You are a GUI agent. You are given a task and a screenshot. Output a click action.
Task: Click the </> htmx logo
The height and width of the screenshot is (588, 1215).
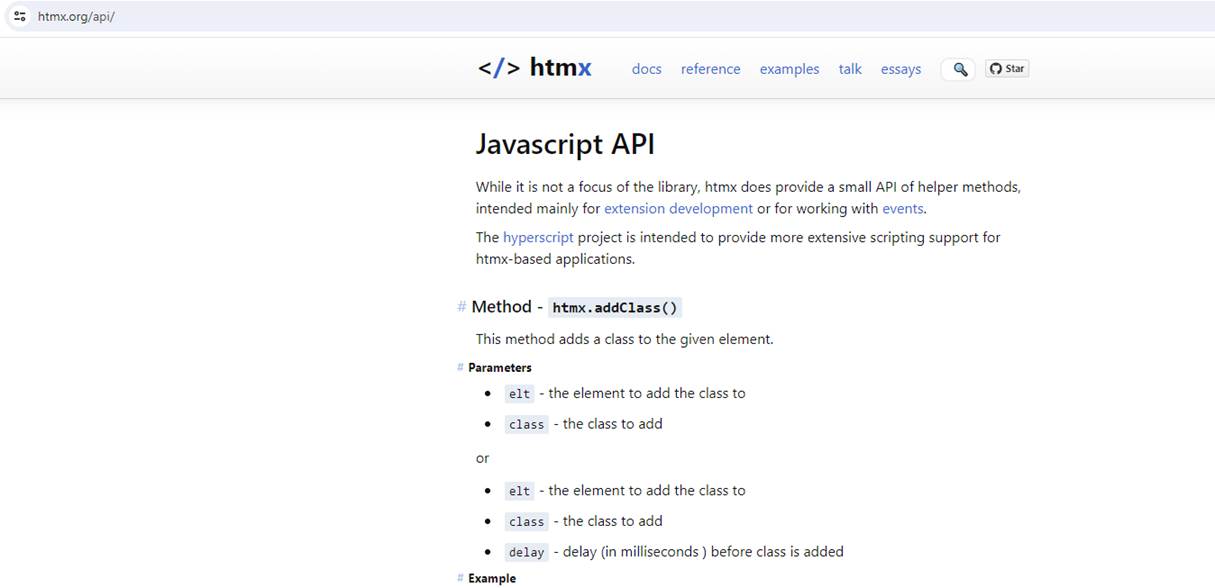(534, 68)
